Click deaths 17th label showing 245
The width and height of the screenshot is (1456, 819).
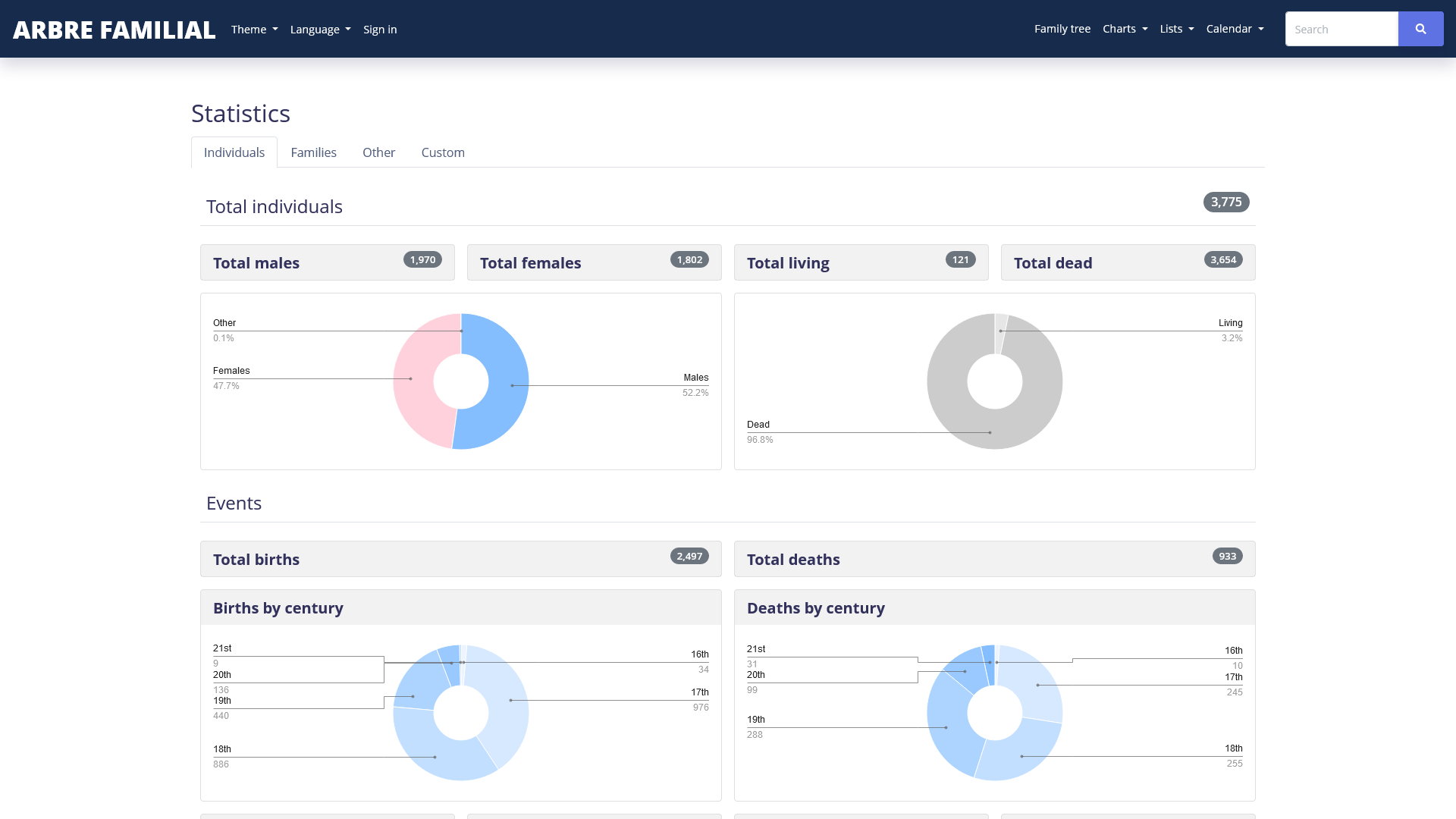tap(1234, 685)
